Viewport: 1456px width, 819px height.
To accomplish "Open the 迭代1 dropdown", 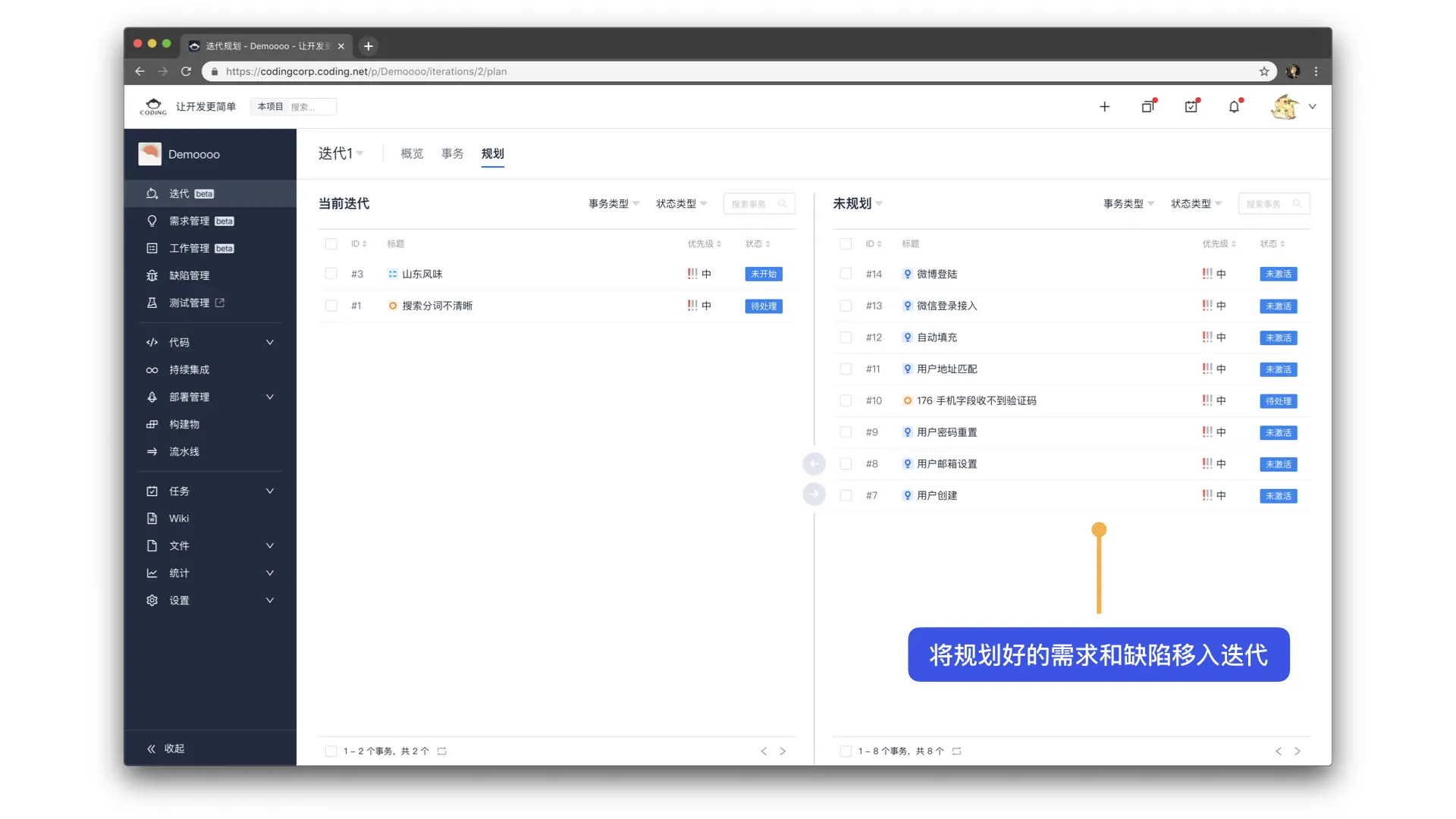I will click(340, 153).
